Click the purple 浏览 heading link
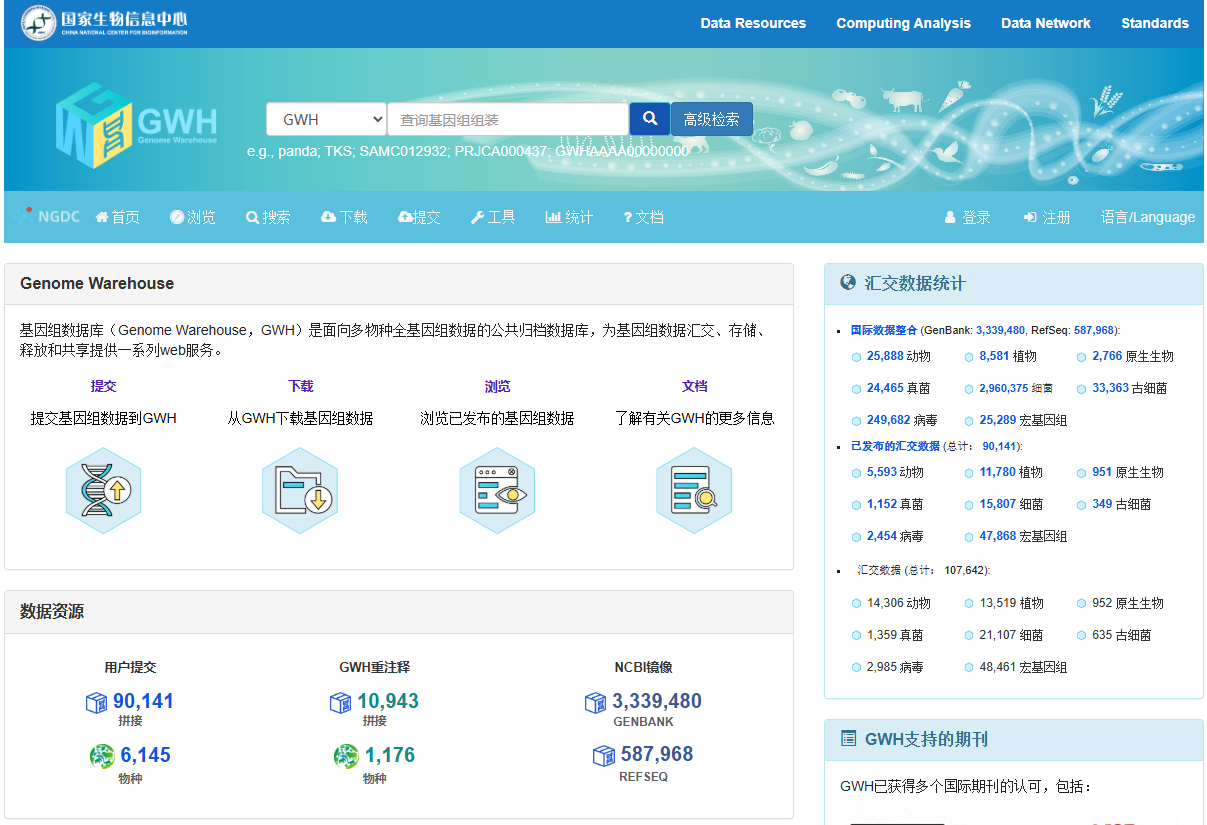1207x825 pixels. (x=497, y=386)
